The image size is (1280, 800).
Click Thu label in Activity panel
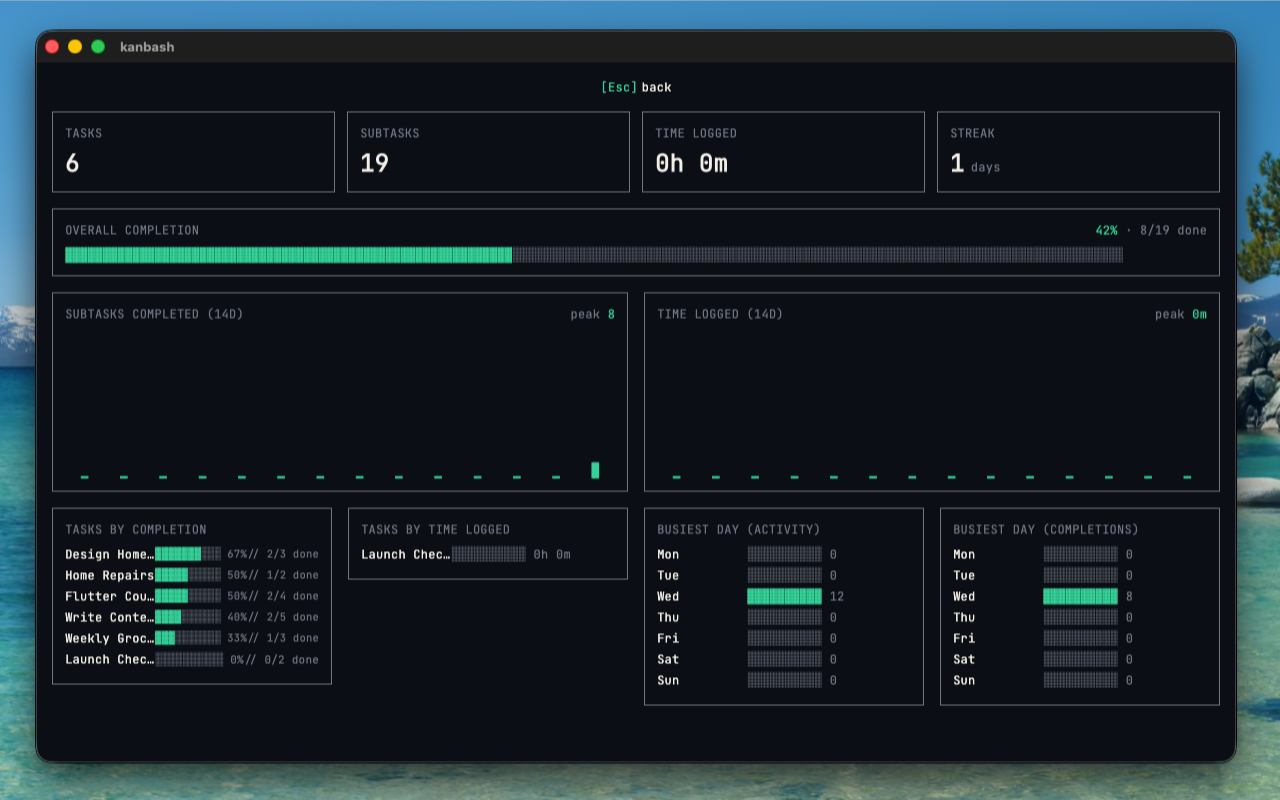point(668,617)
